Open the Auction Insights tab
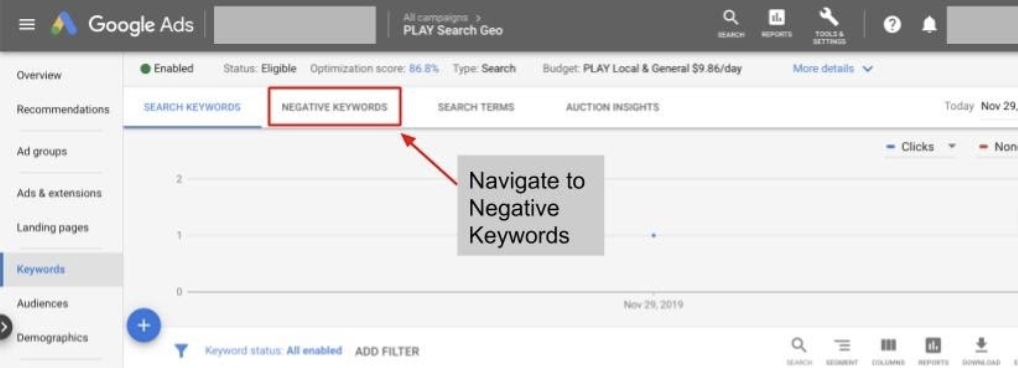Viewport: 1018px width, 368px height. [x=612, y=107]
